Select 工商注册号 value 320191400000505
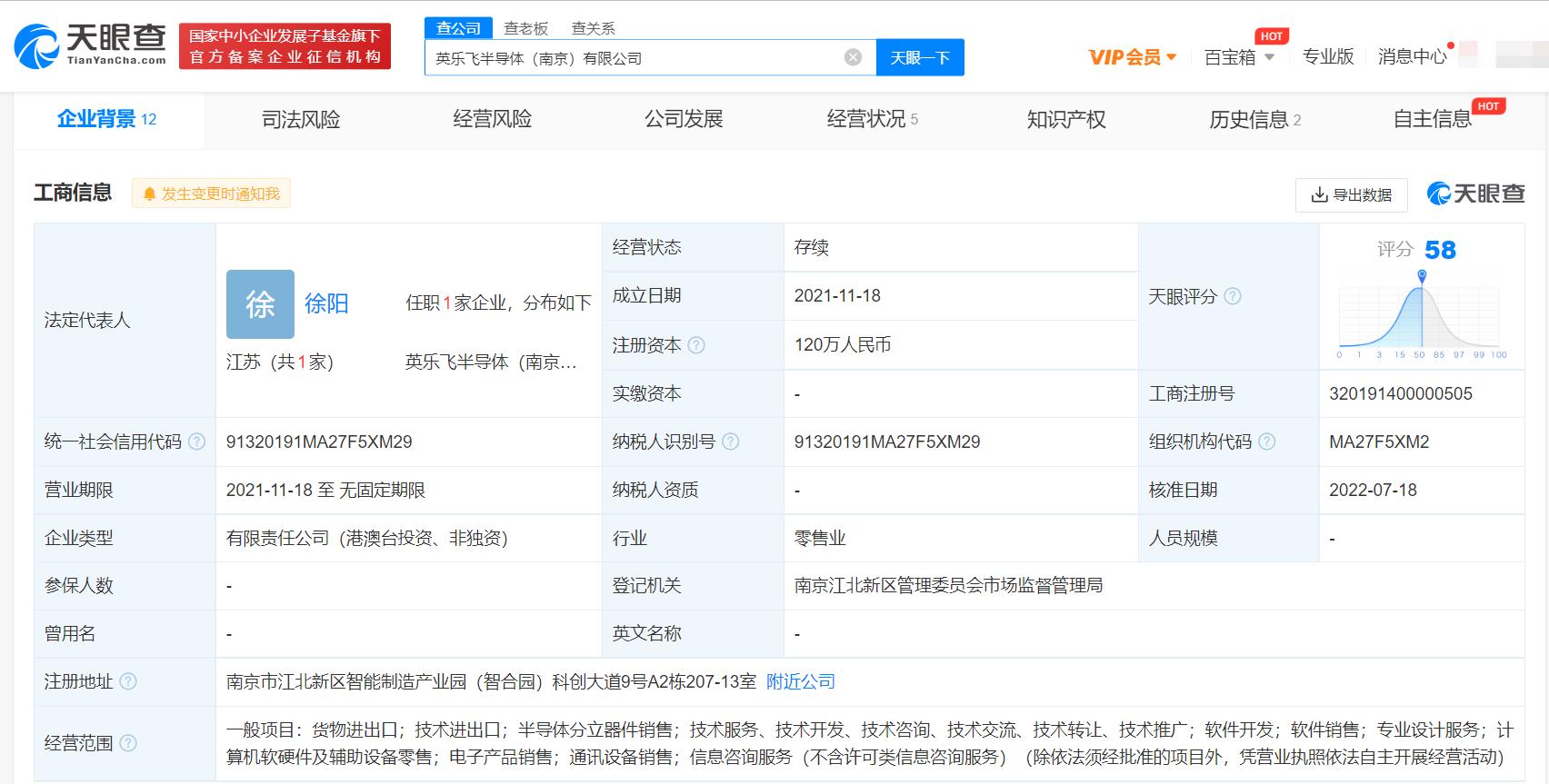Screen dimensions: 1549x784 tap(1401, 393)
